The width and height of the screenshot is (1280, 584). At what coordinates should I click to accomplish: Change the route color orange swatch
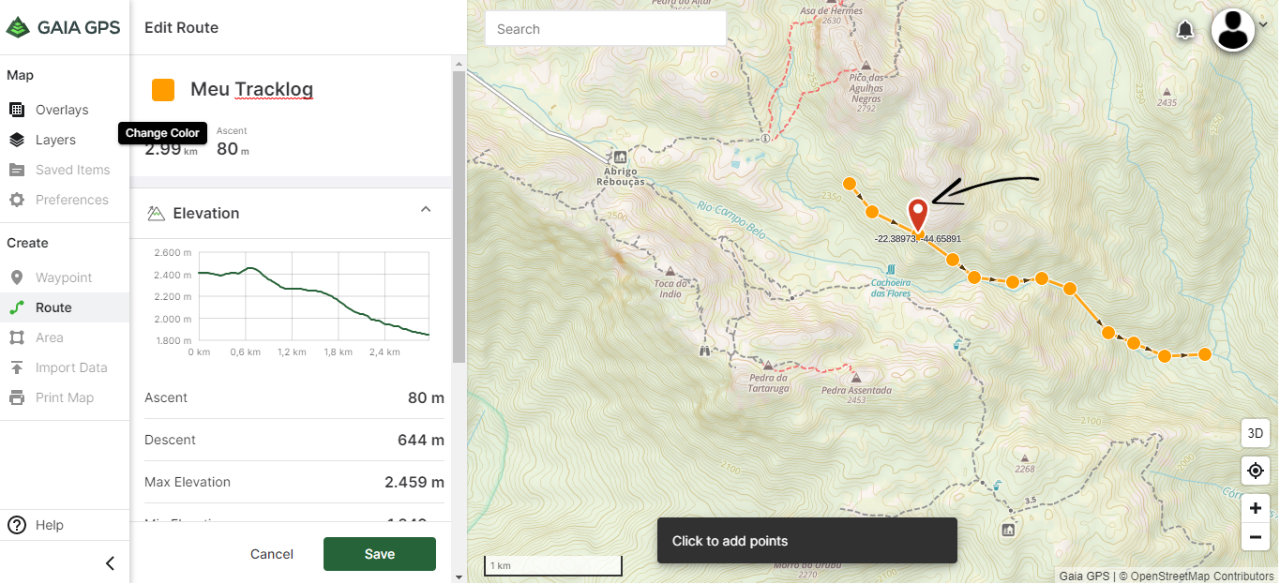coord(163,89)
